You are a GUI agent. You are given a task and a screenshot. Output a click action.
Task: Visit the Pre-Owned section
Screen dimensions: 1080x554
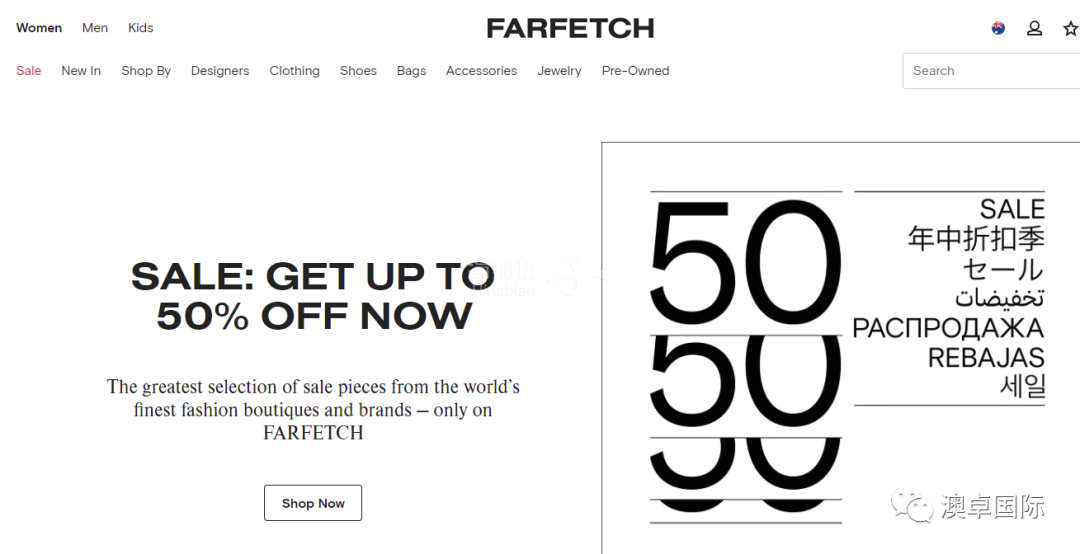click(x=636, y=71)
